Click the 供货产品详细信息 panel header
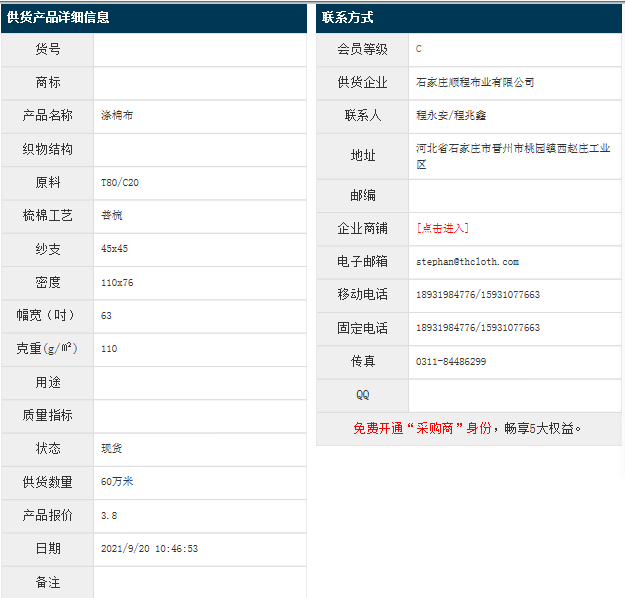The image size is (625, 598). (x=58, y=17)
